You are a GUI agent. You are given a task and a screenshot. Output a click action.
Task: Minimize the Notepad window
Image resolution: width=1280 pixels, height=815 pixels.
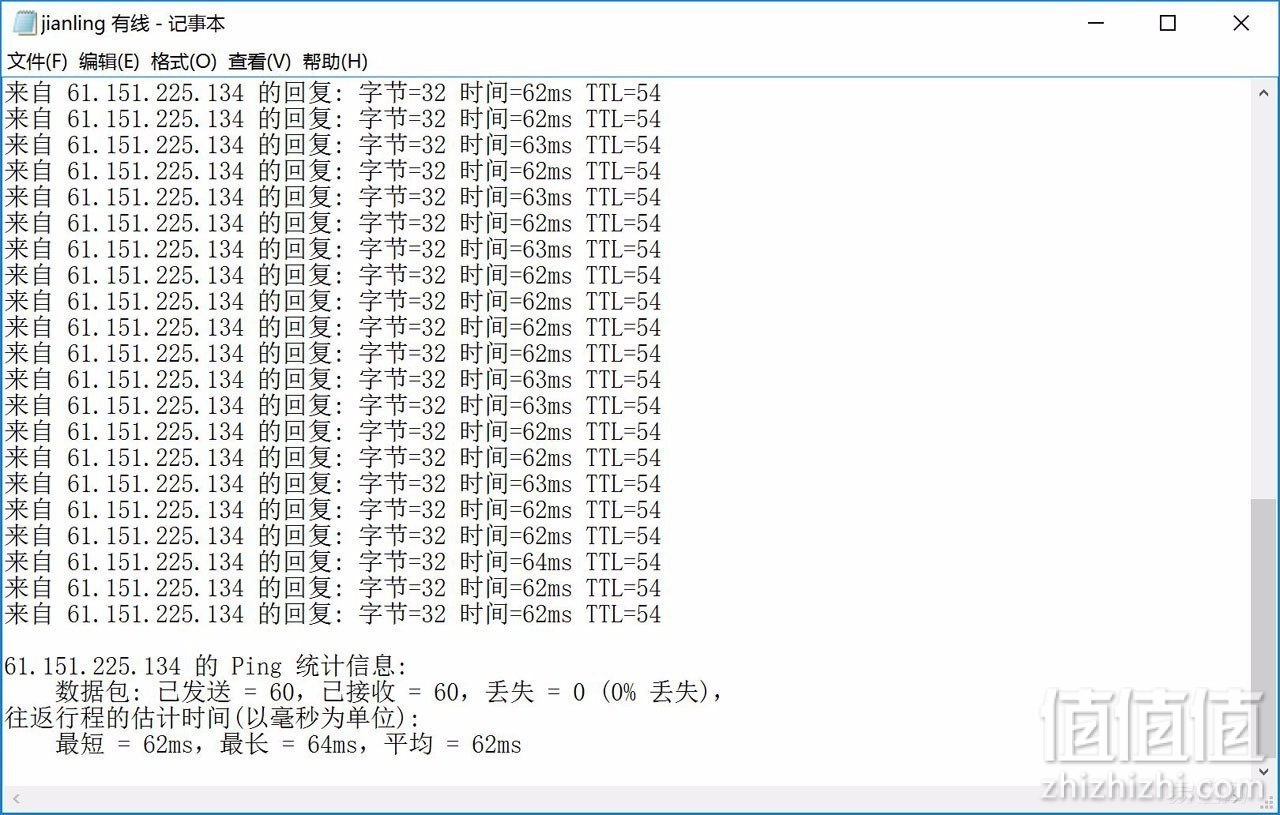click(1095, 23)
